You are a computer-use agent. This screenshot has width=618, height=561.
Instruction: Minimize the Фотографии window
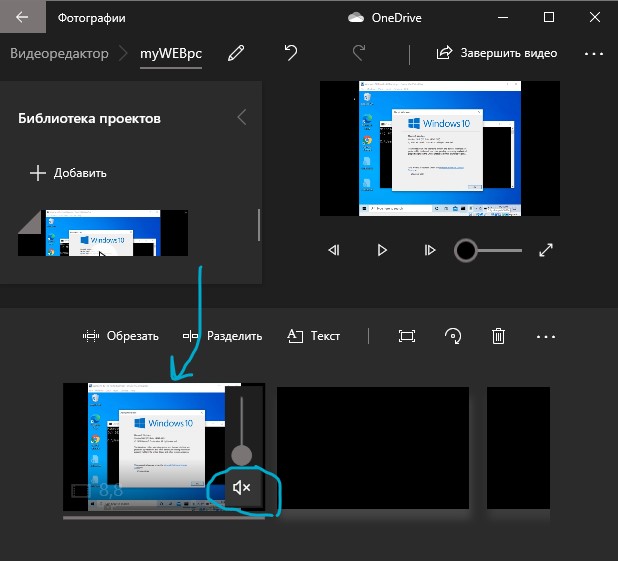[503, 17]
